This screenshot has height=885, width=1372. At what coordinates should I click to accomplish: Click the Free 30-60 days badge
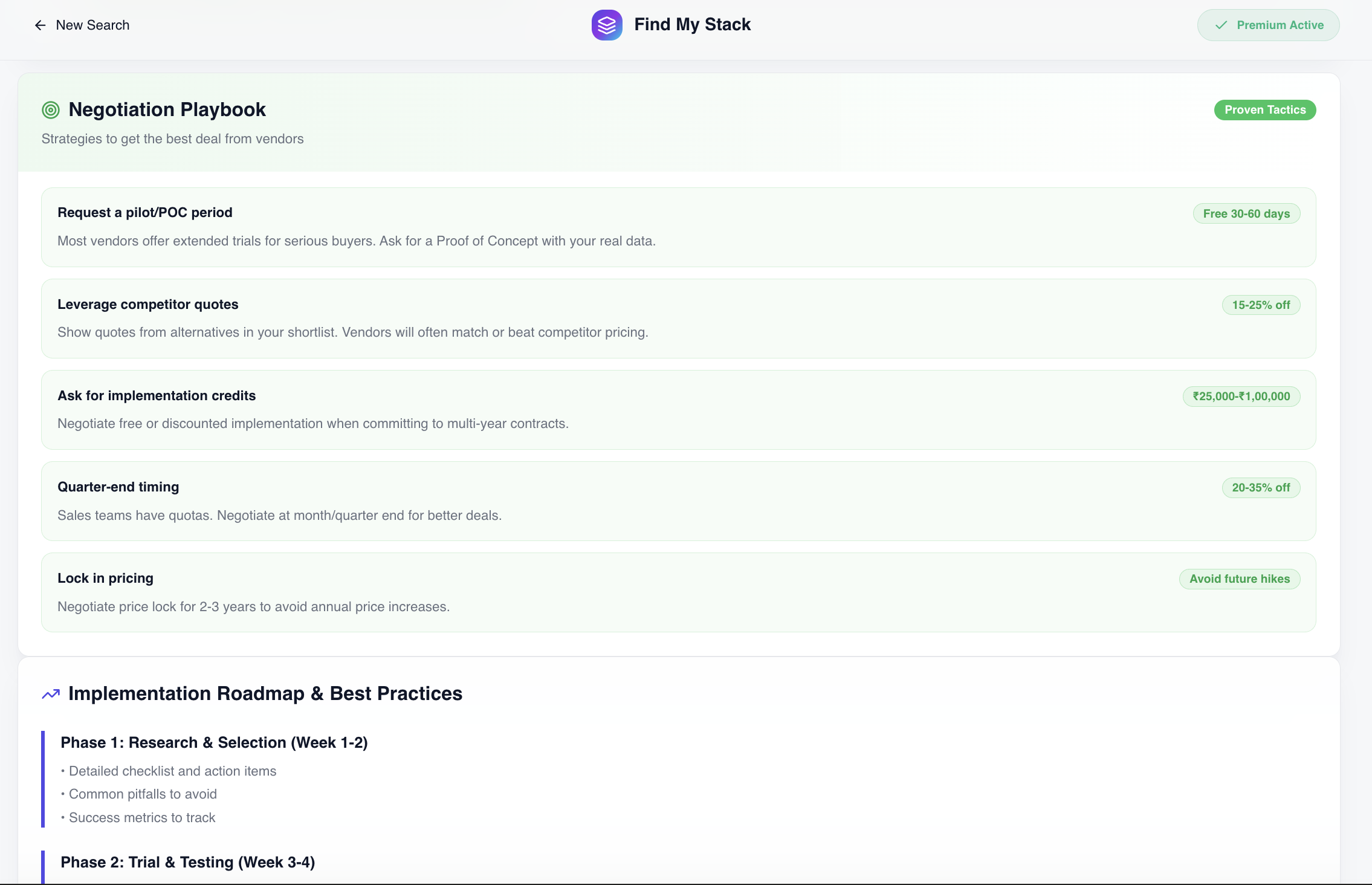(1246, 213)
